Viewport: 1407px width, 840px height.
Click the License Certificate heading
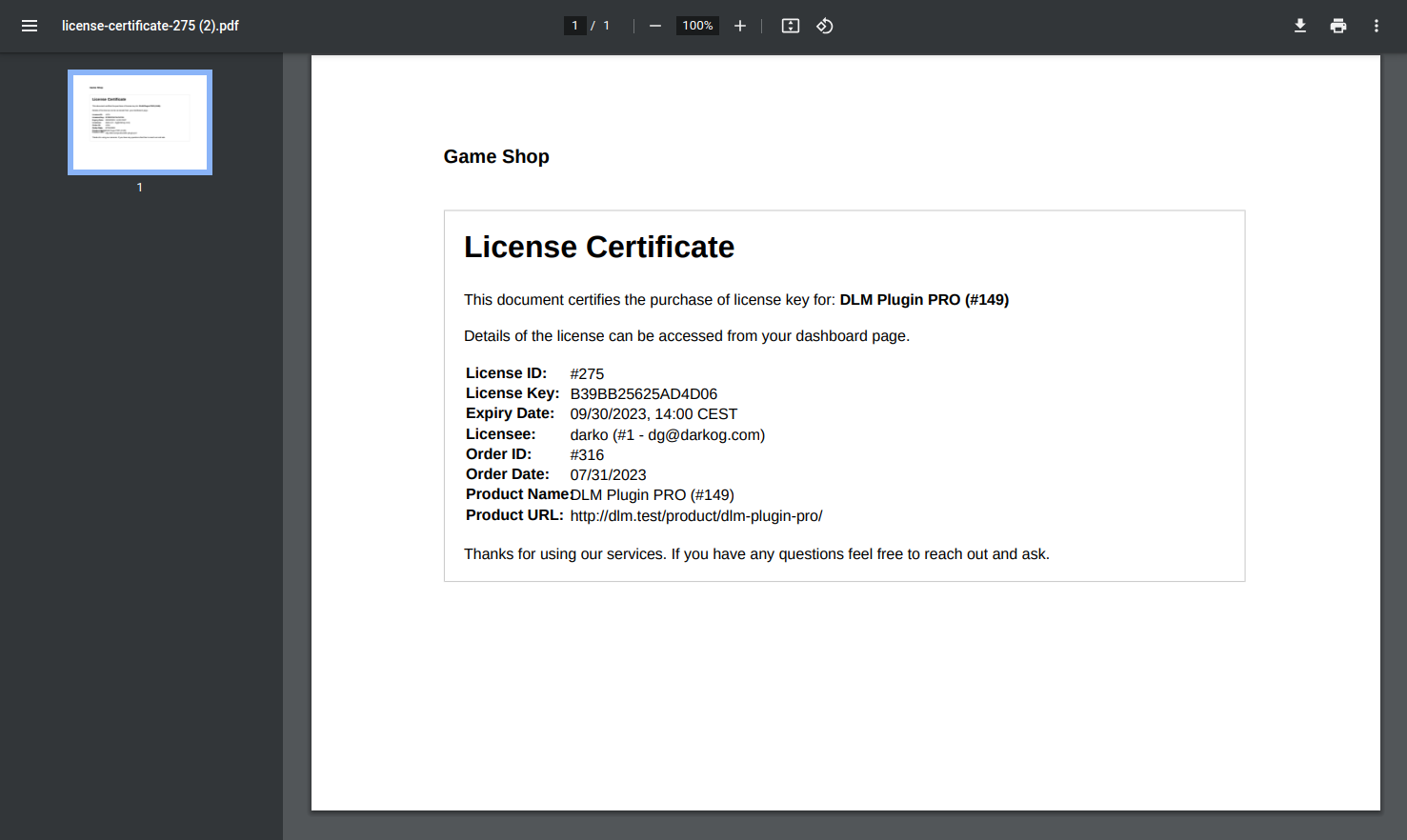598,248
